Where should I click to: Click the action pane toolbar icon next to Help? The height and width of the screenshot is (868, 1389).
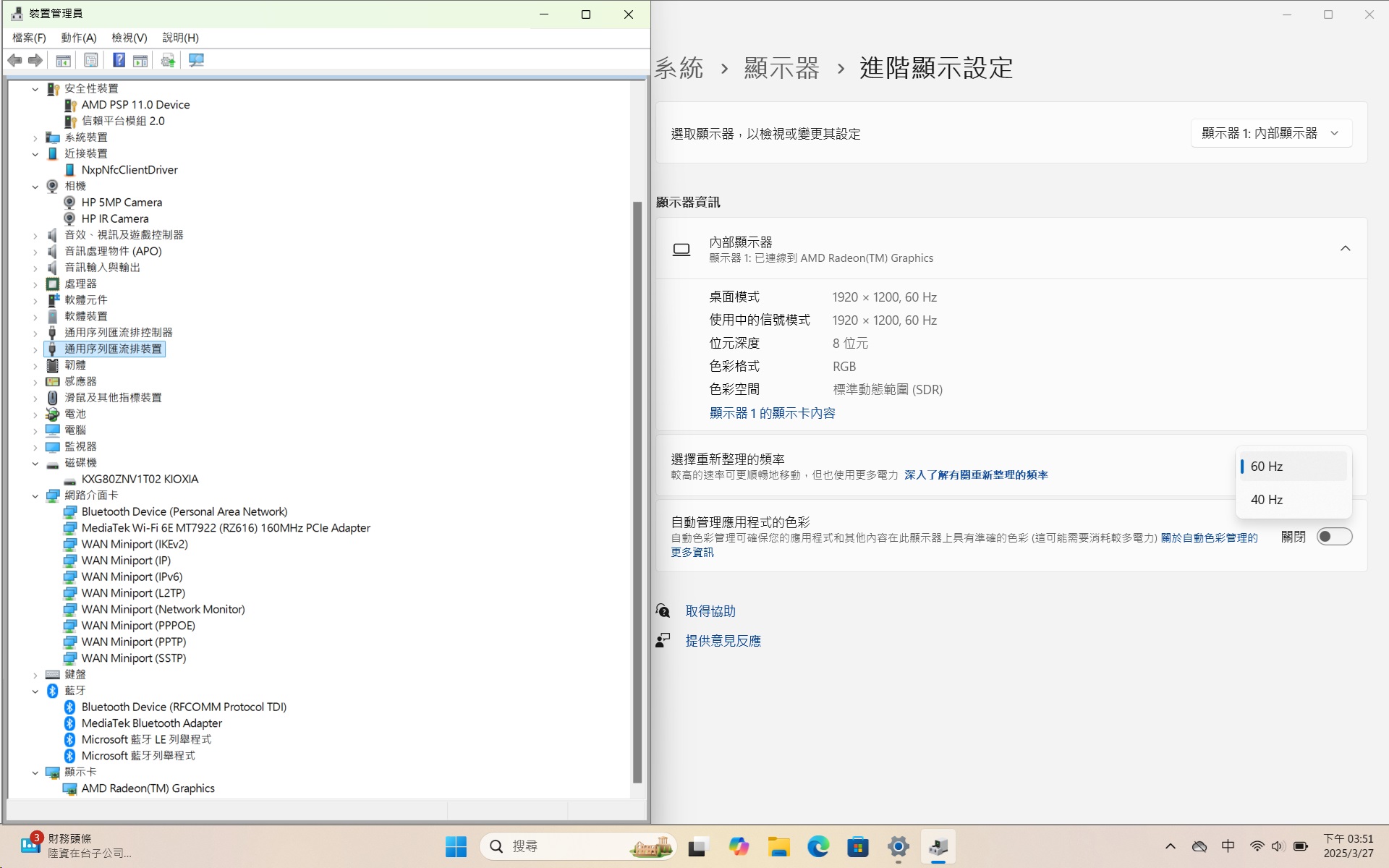click(140, 61)
